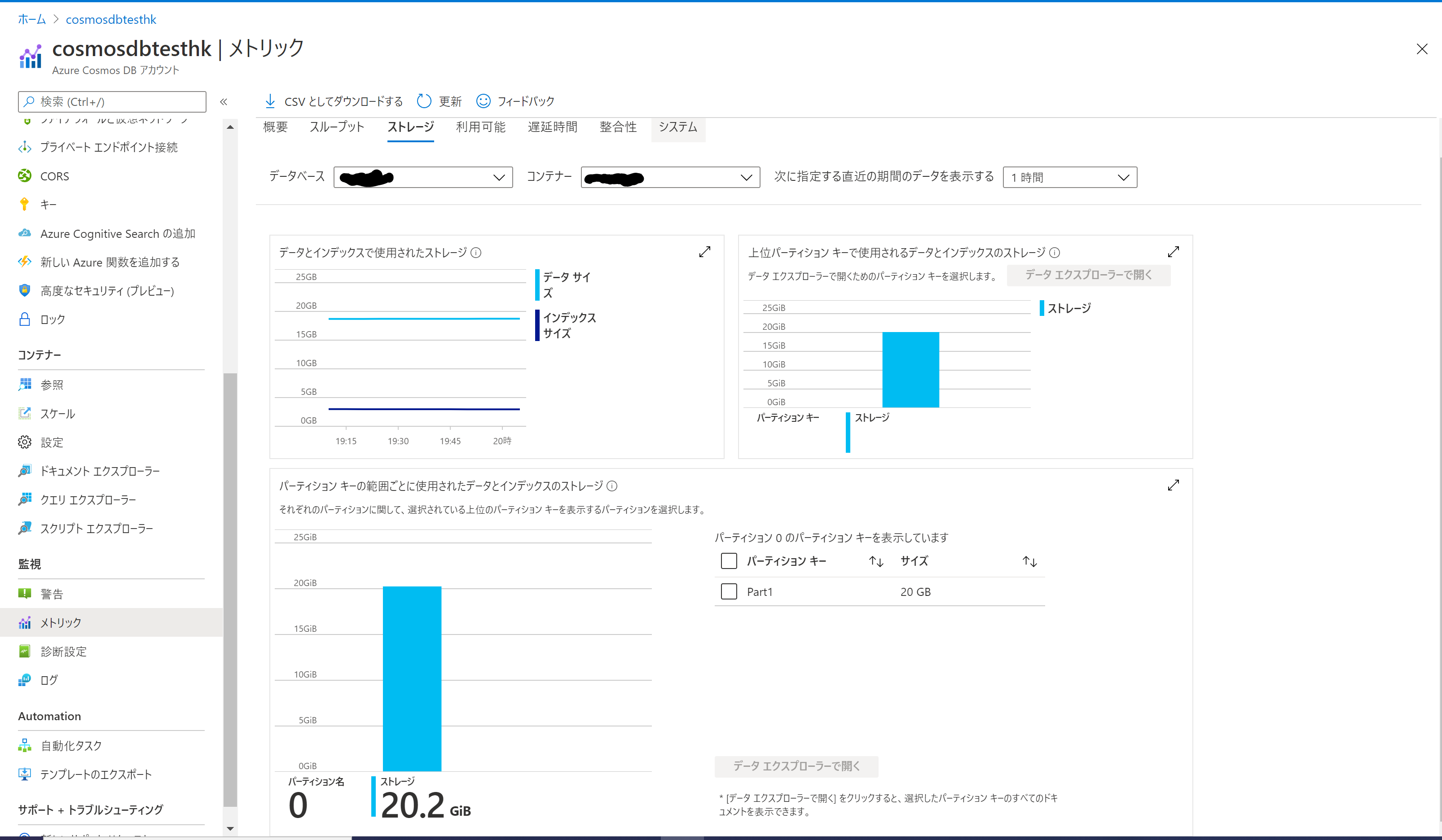Viewport: 1442px width, 840px height.
Task: Click the CSV download arrow icon
Action: [270, 101]
